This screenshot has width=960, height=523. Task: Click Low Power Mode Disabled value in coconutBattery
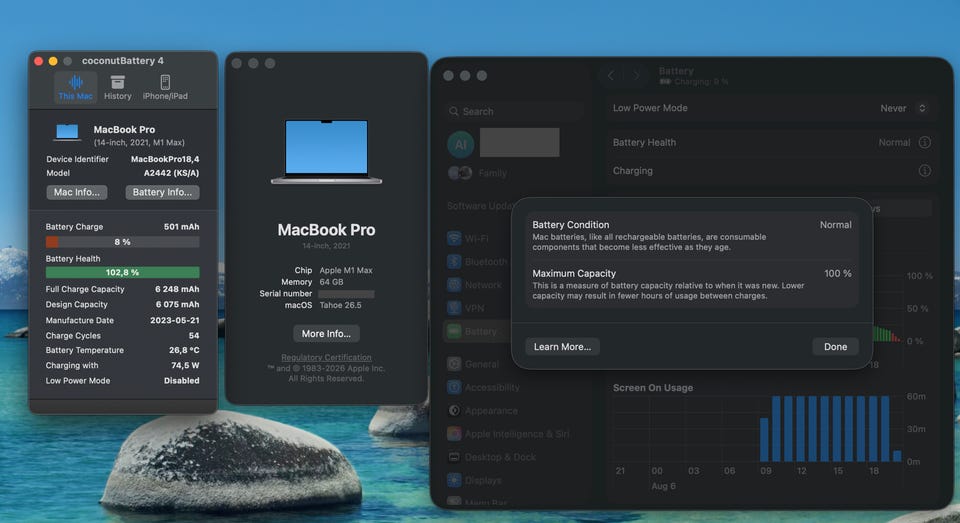[181, 380]
